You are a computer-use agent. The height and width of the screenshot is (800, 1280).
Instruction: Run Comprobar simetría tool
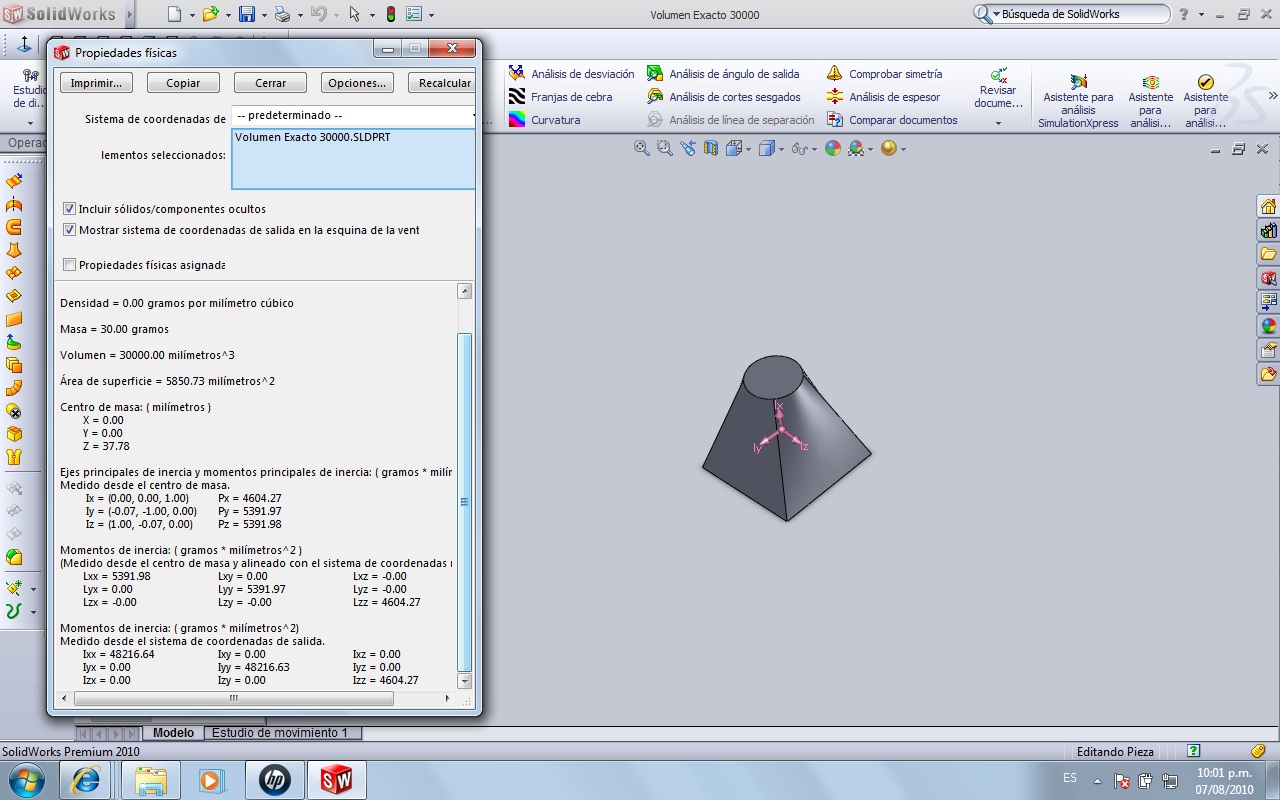coord(884,74)
